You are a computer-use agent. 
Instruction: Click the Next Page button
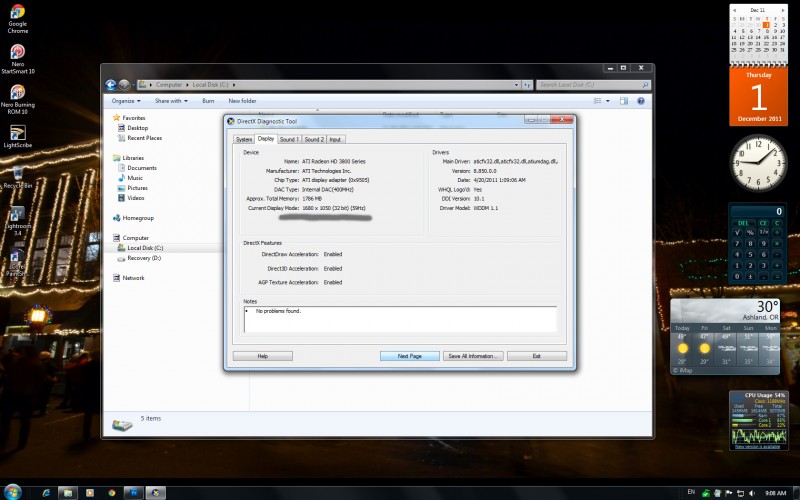(410, 356)
